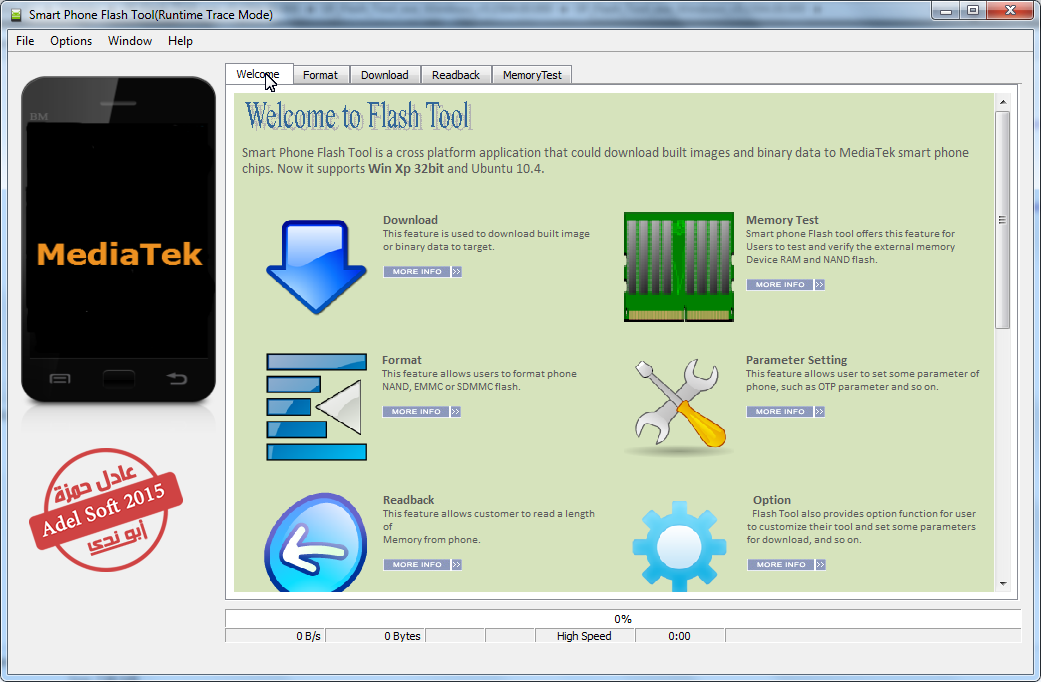Click MORE INFO under Format

tap(422, 412)
